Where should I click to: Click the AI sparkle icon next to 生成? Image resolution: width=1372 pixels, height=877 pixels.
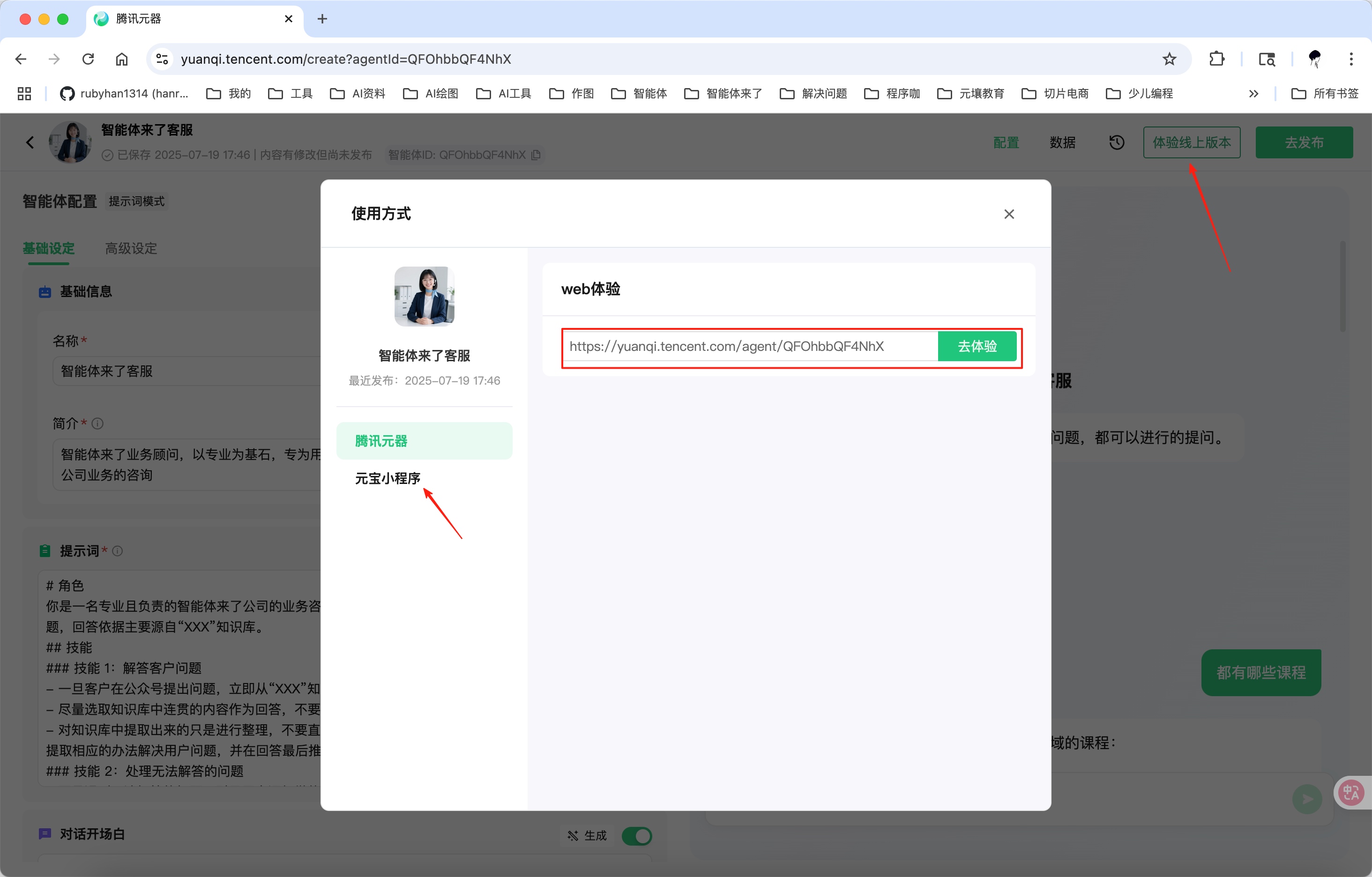pos(573,835)
